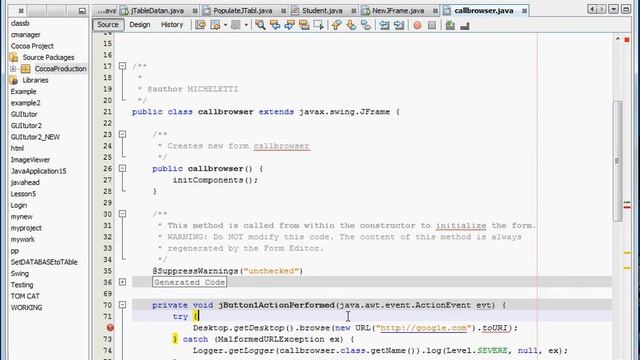
Task: Start macro recording with red circle
Action: (x=417, y=25)
